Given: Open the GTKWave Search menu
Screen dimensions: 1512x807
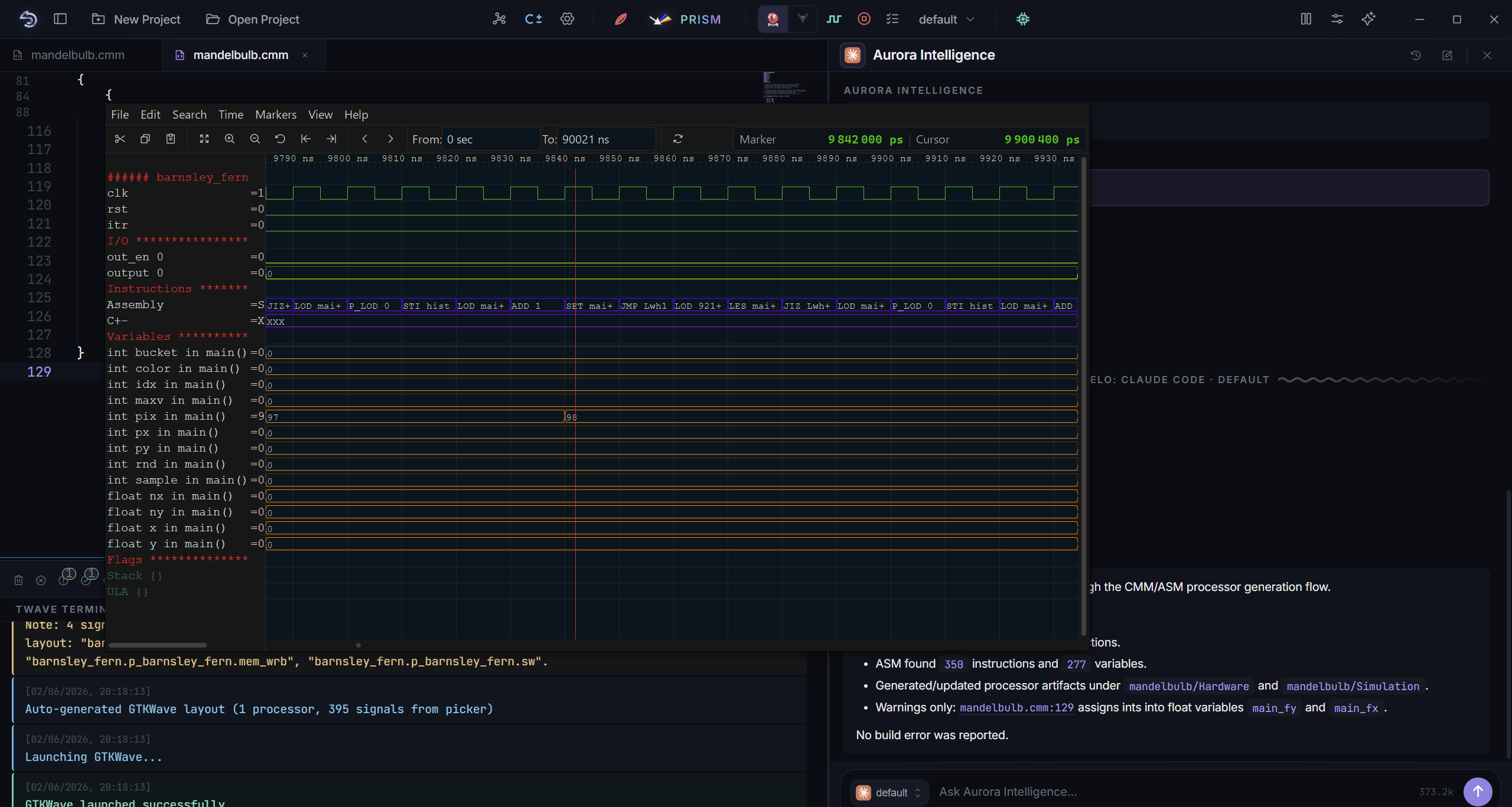Looking at the screenshot, I should (x=190, y=115).
